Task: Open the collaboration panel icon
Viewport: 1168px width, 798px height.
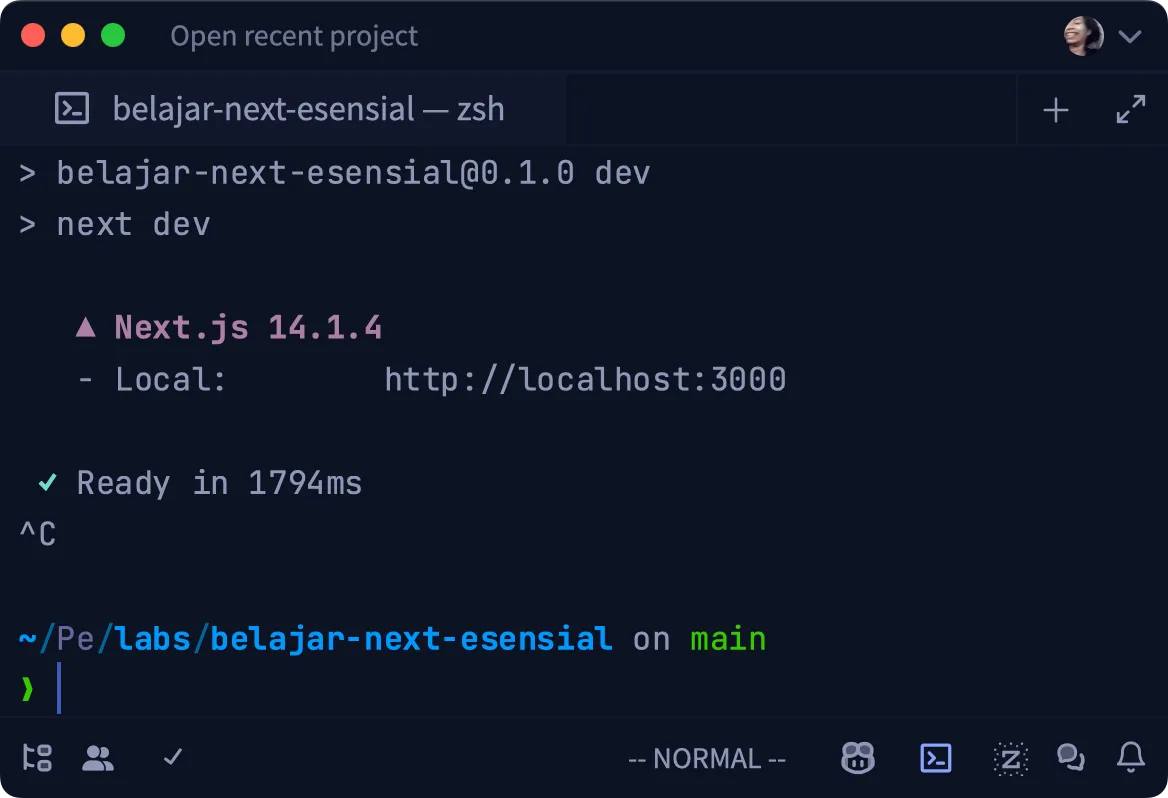Action: click(x=99, y=758)
